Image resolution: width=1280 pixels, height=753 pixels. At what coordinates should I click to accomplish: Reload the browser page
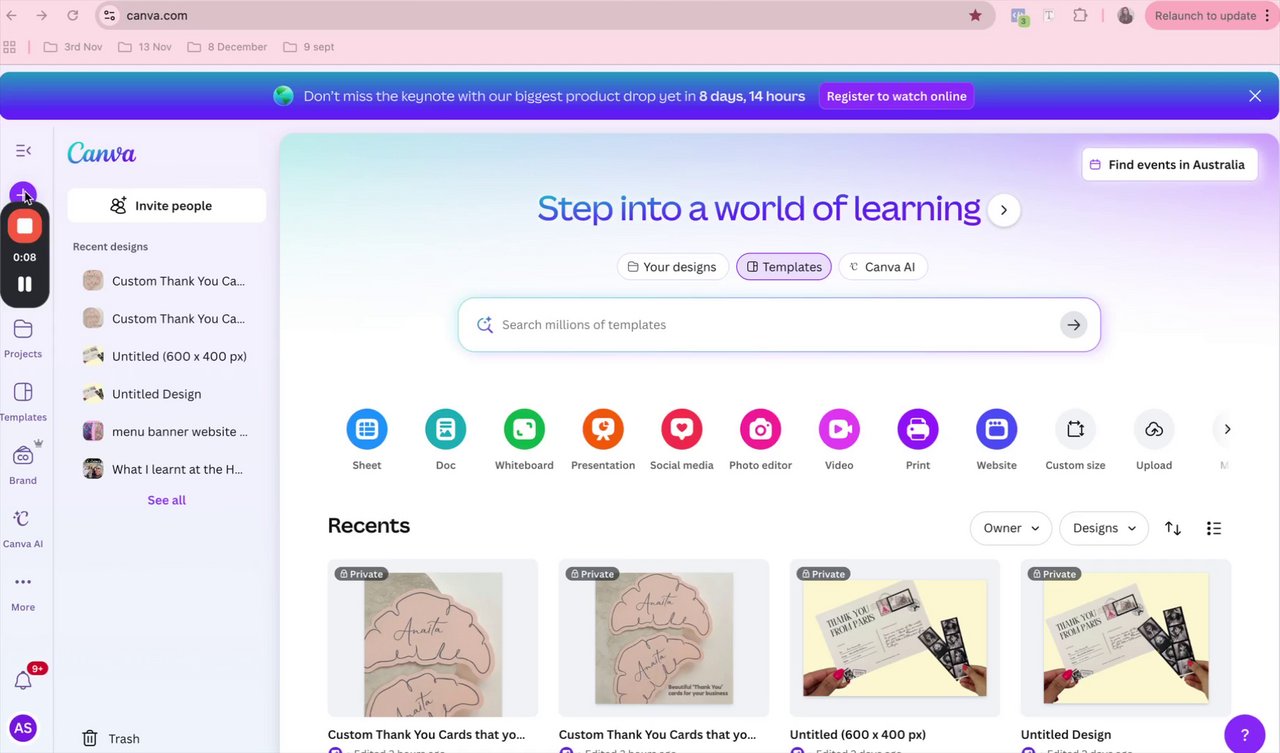click(x=72, y=15)
